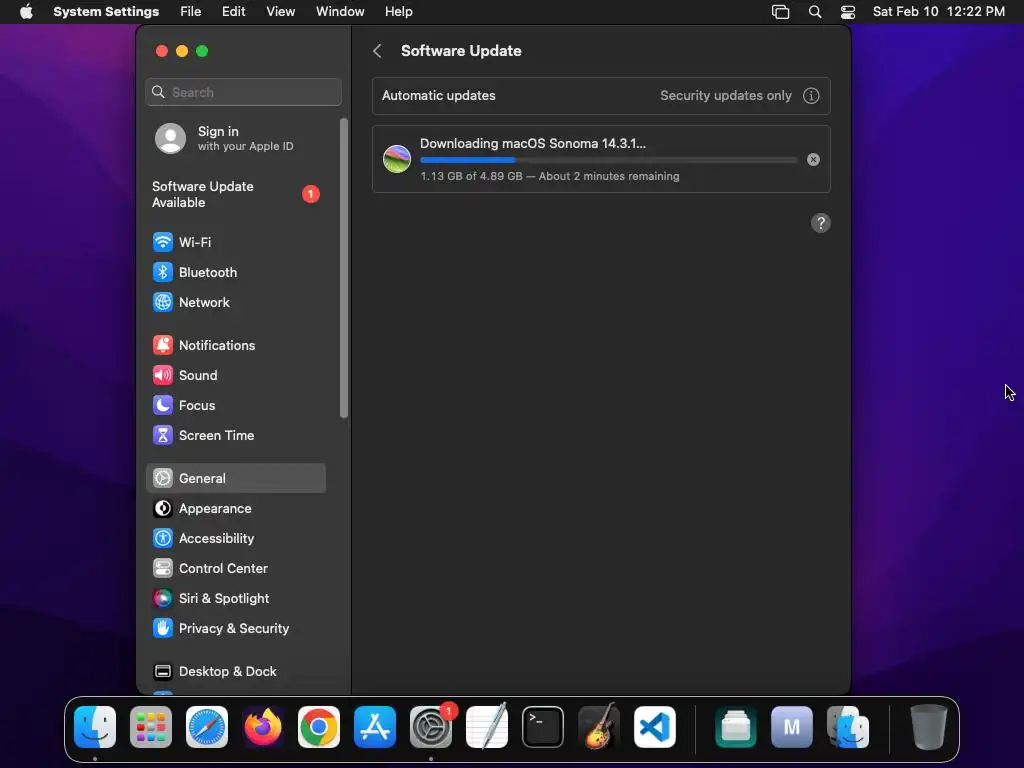Open the System Settings app menu
Viewport: 1024px width, 768px height.
click(106, 12)
